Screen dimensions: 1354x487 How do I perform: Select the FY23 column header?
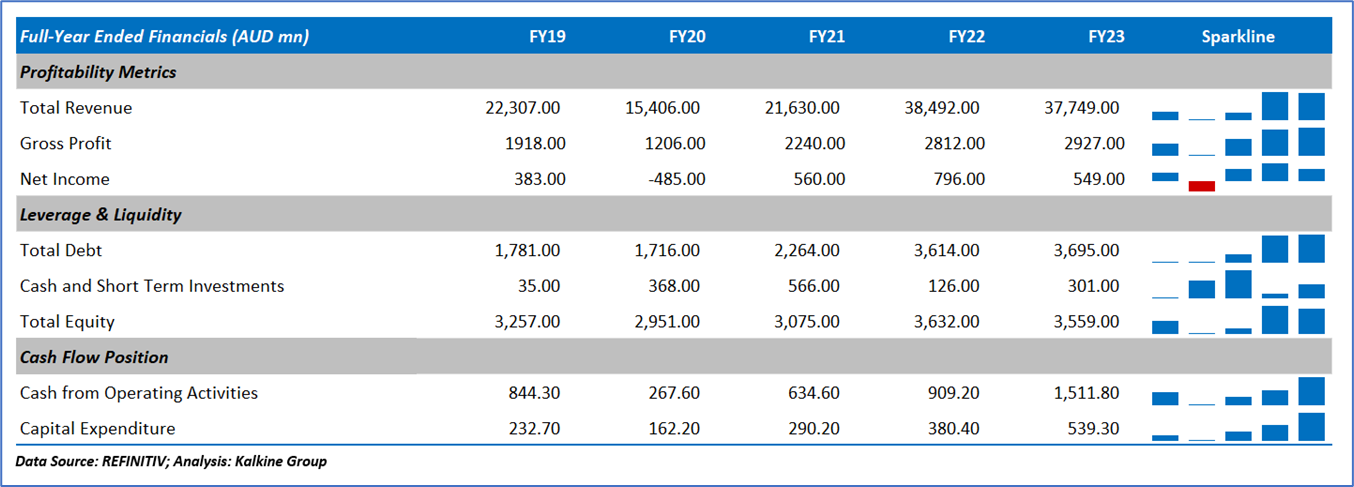pyautogui.click(x=1106, y=37)
